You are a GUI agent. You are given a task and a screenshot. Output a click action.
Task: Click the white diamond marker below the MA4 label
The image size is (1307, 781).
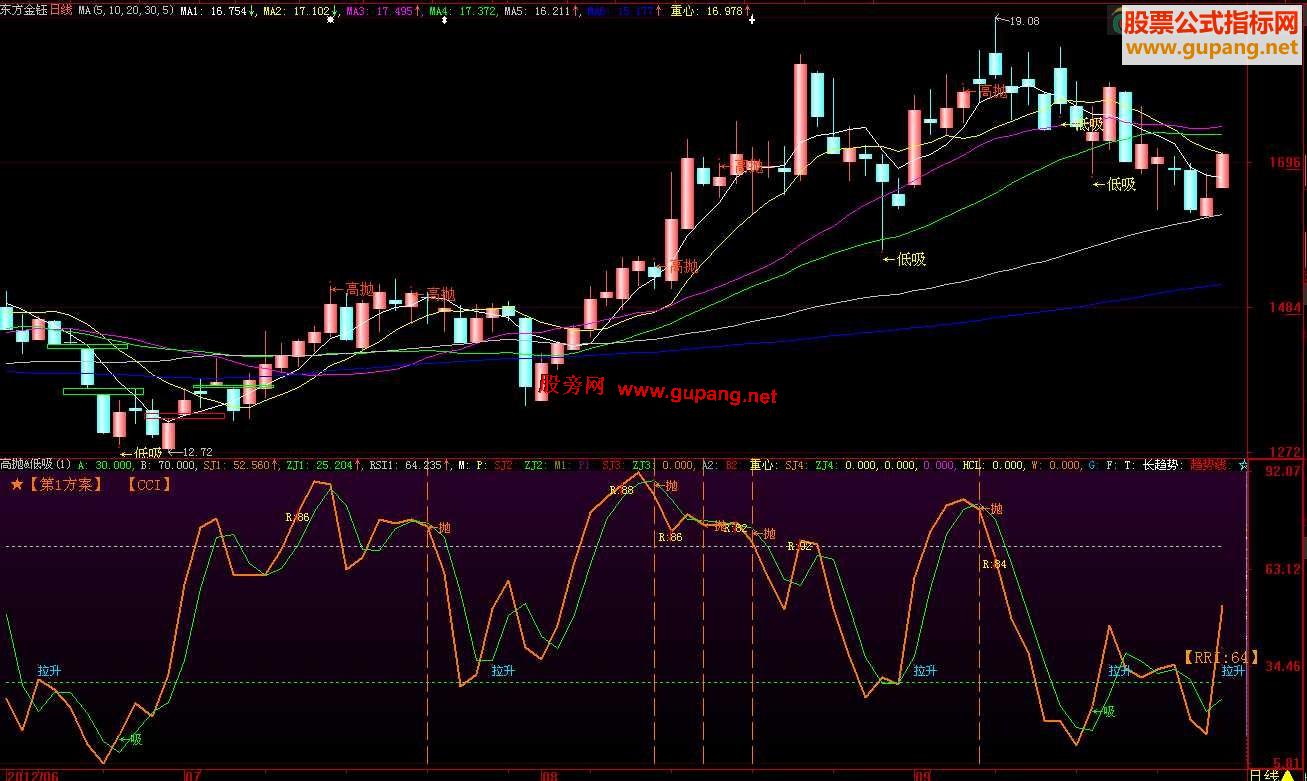444,21
